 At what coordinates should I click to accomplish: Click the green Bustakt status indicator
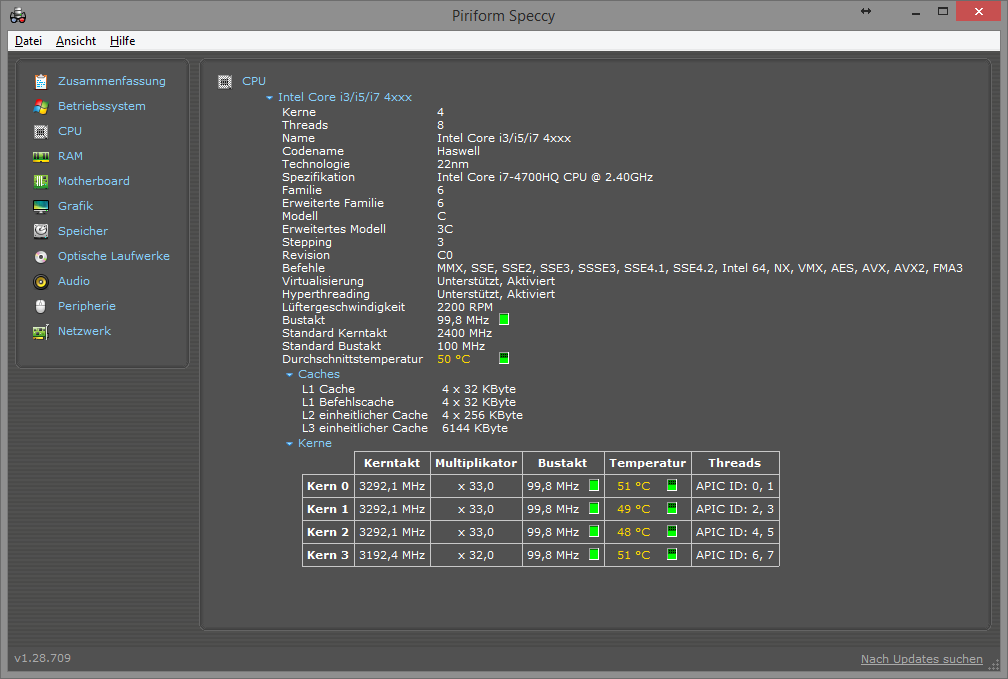(504, 320)
